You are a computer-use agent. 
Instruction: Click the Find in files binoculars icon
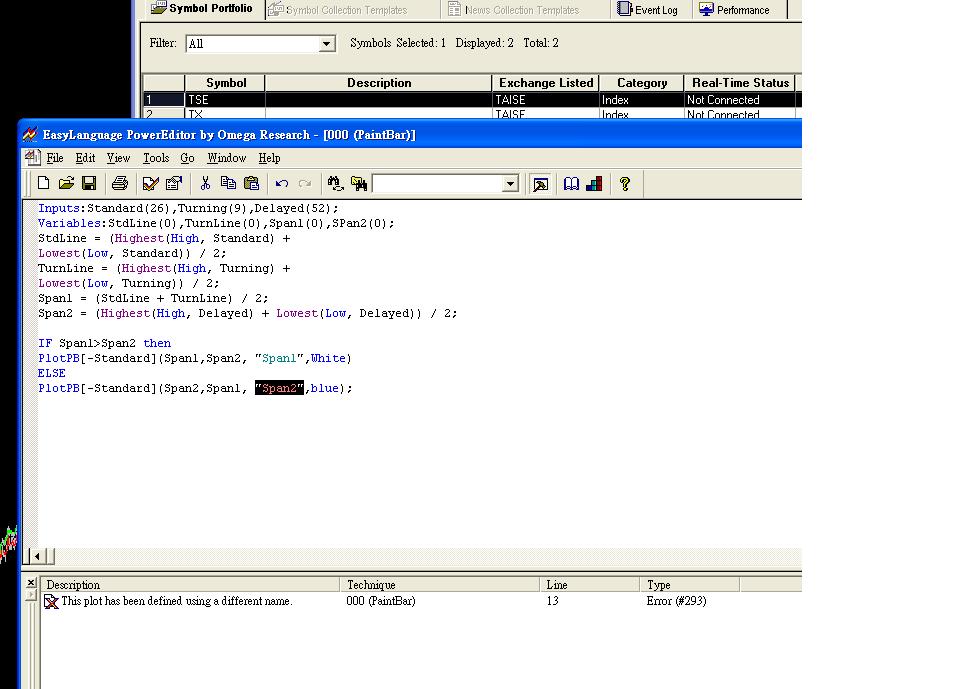click(359, 183)
